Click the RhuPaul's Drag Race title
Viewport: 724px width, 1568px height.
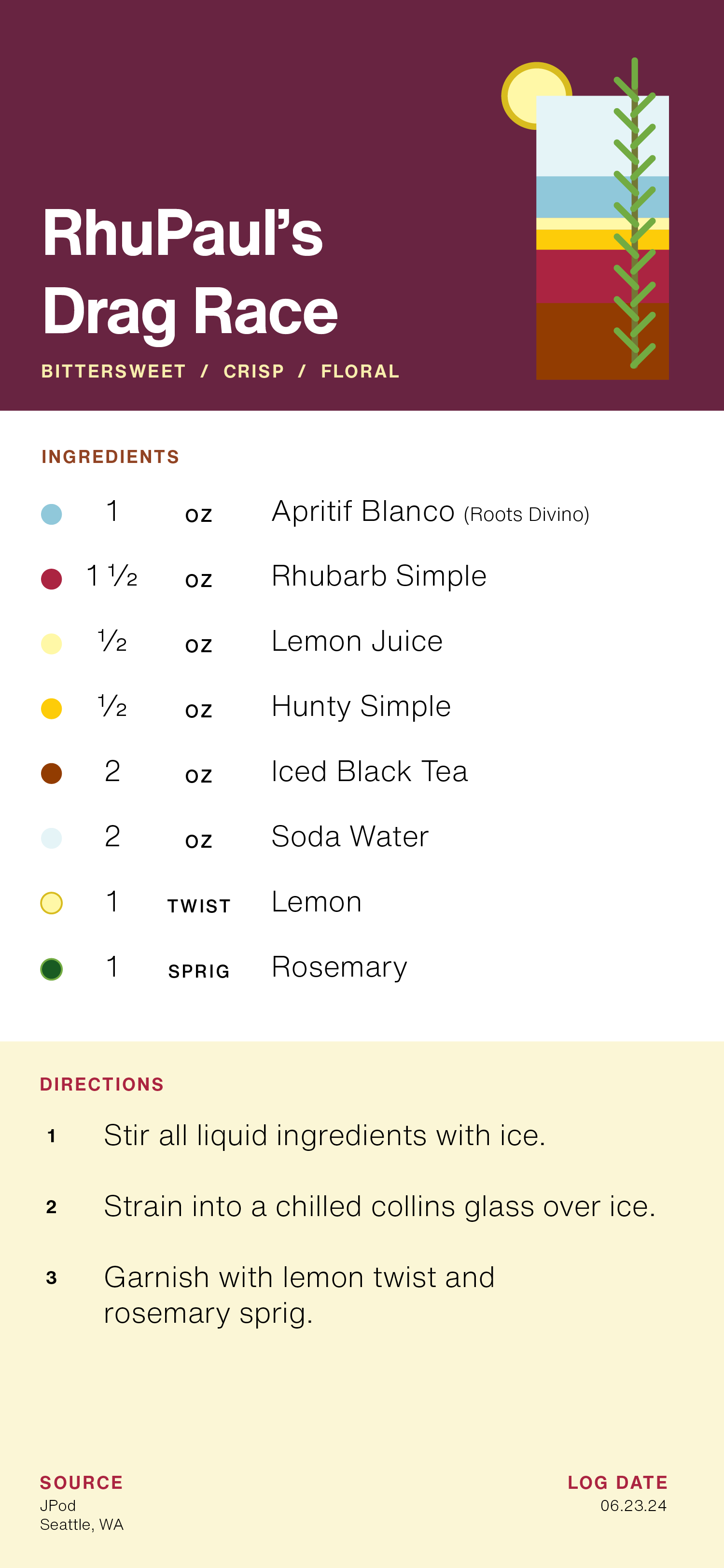190,272
